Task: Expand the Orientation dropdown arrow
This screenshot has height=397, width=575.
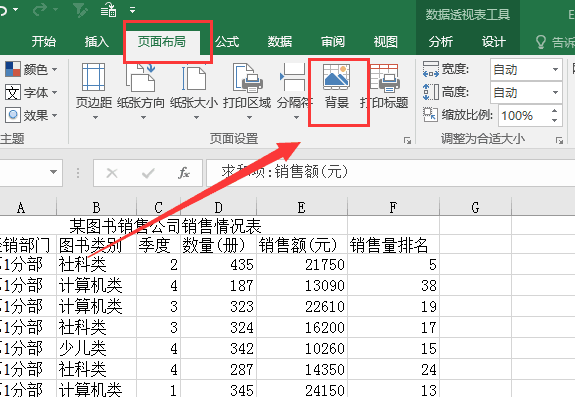Action: coord(143,118)
